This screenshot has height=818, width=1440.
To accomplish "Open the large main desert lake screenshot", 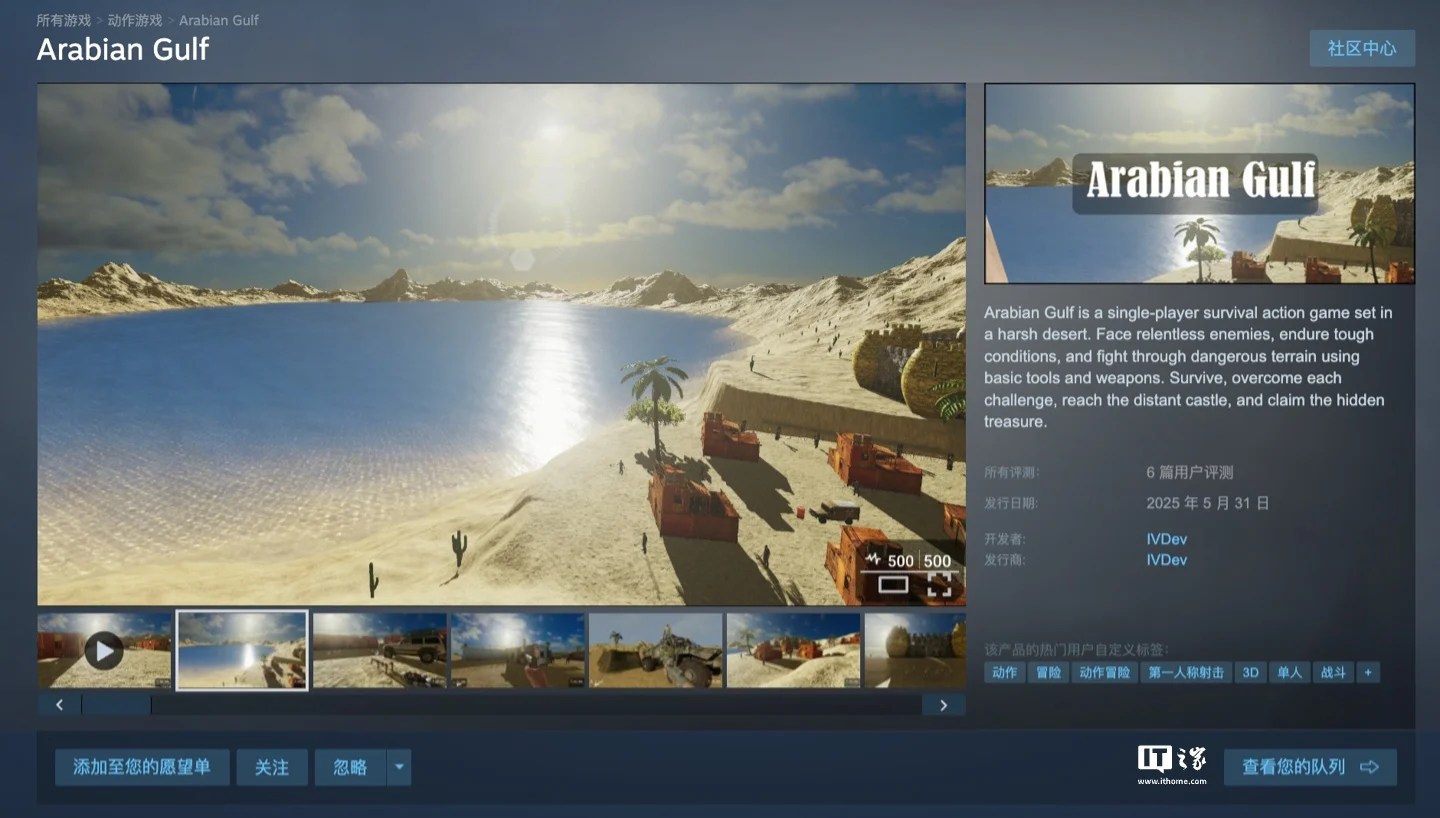I will (501, 344).
